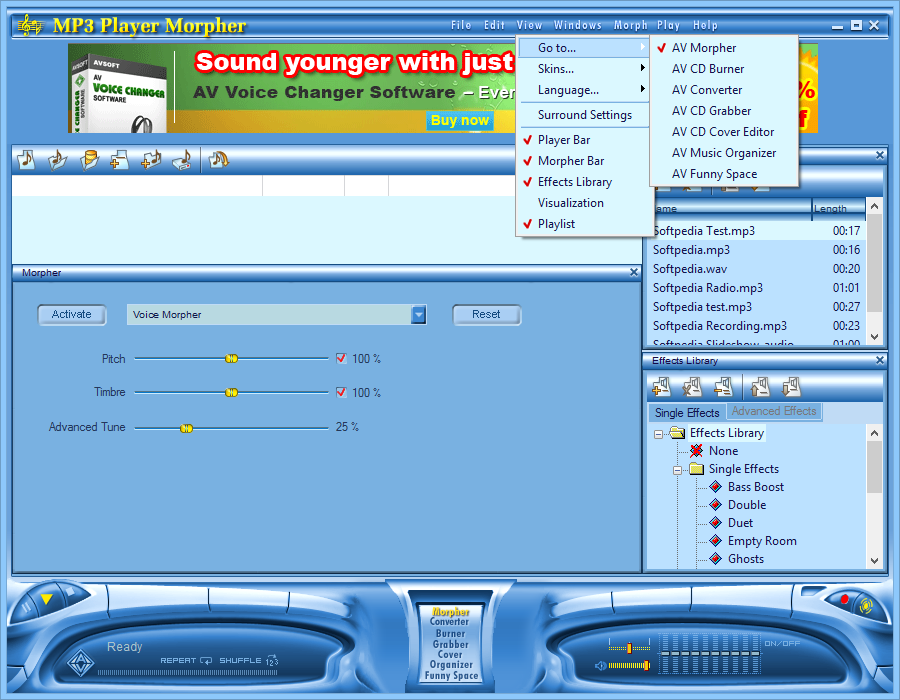Viewport: 900px width, 700px height.
Task: Click the add effect icon in Effects Library
Action: pyautogui.click(x=661, y=387)
